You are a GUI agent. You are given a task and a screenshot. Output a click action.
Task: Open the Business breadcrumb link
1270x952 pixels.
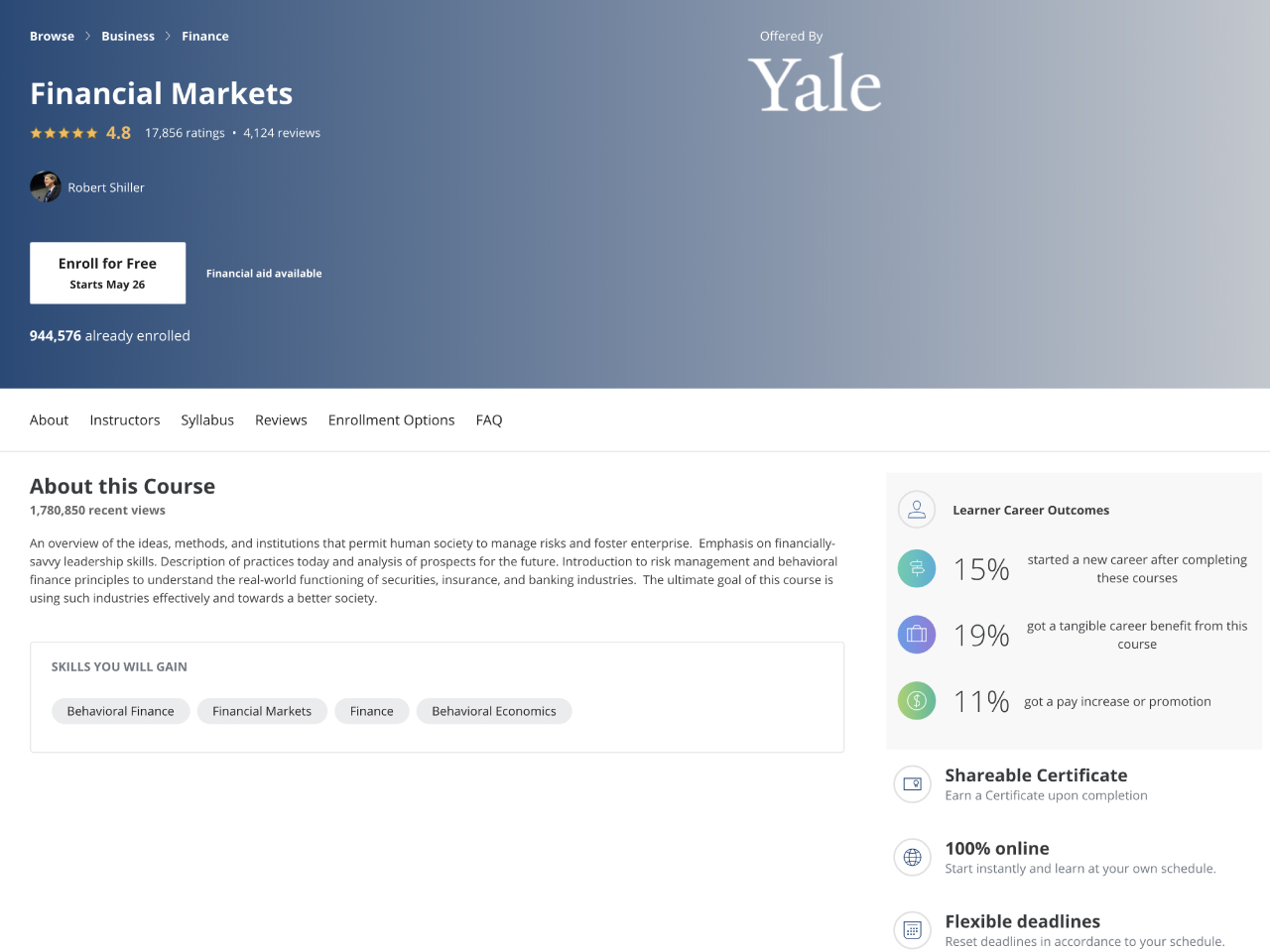(128, 36)
